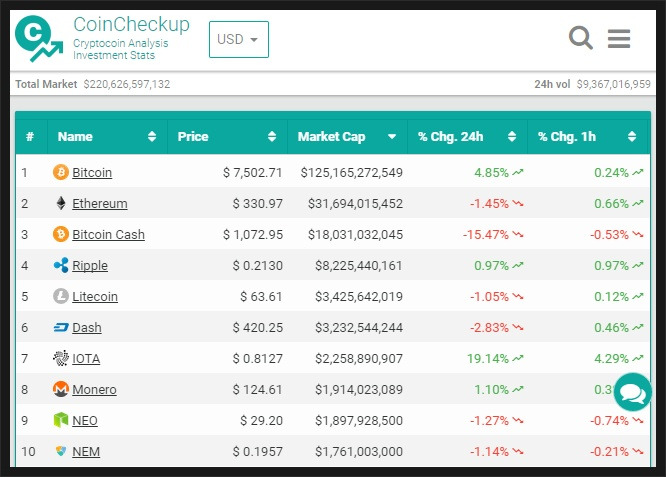This screenshot has height=477, width=666.
Task: Click the Litecoin coin icon
Action: point(61,296)
